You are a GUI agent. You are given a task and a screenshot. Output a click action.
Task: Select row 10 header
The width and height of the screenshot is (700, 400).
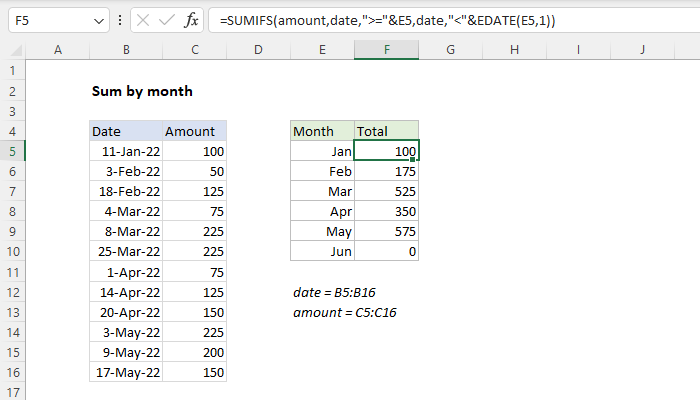tap(12, 251)
